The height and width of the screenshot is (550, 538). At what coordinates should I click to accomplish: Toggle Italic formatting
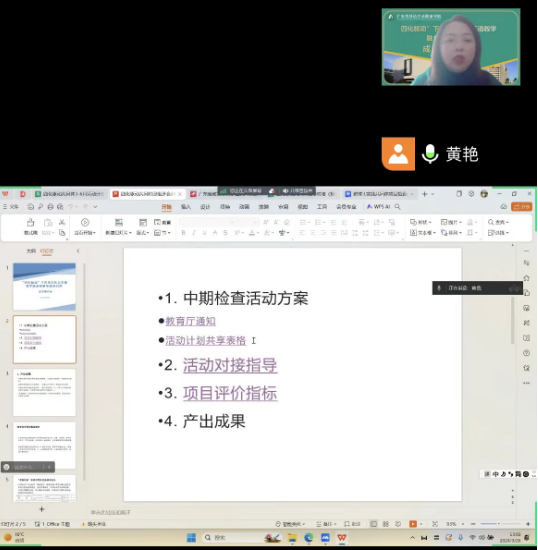194,233
